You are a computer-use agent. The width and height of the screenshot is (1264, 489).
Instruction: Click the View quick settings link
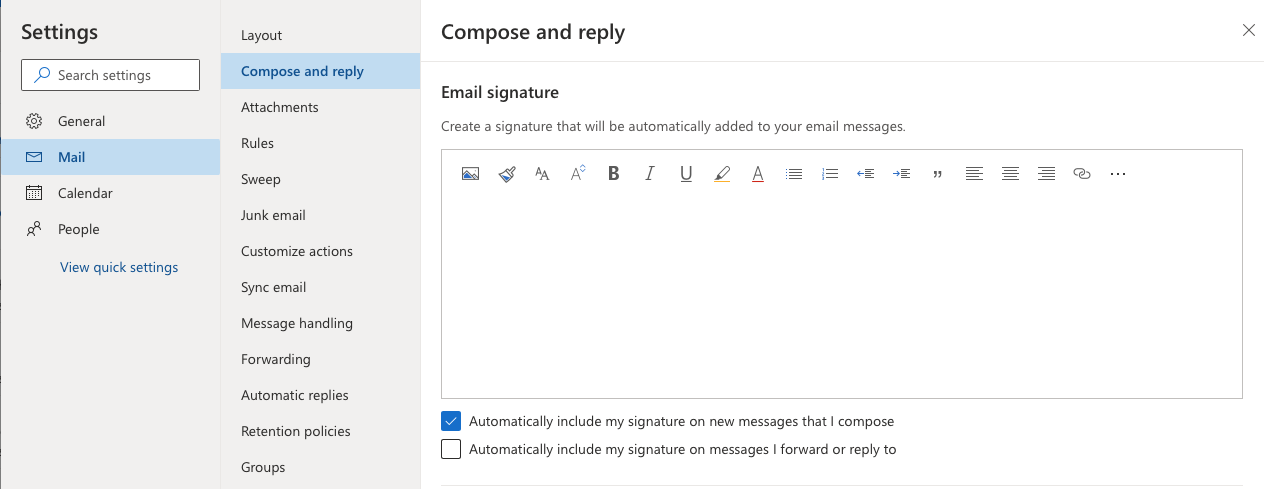click(x=119, y=267)
